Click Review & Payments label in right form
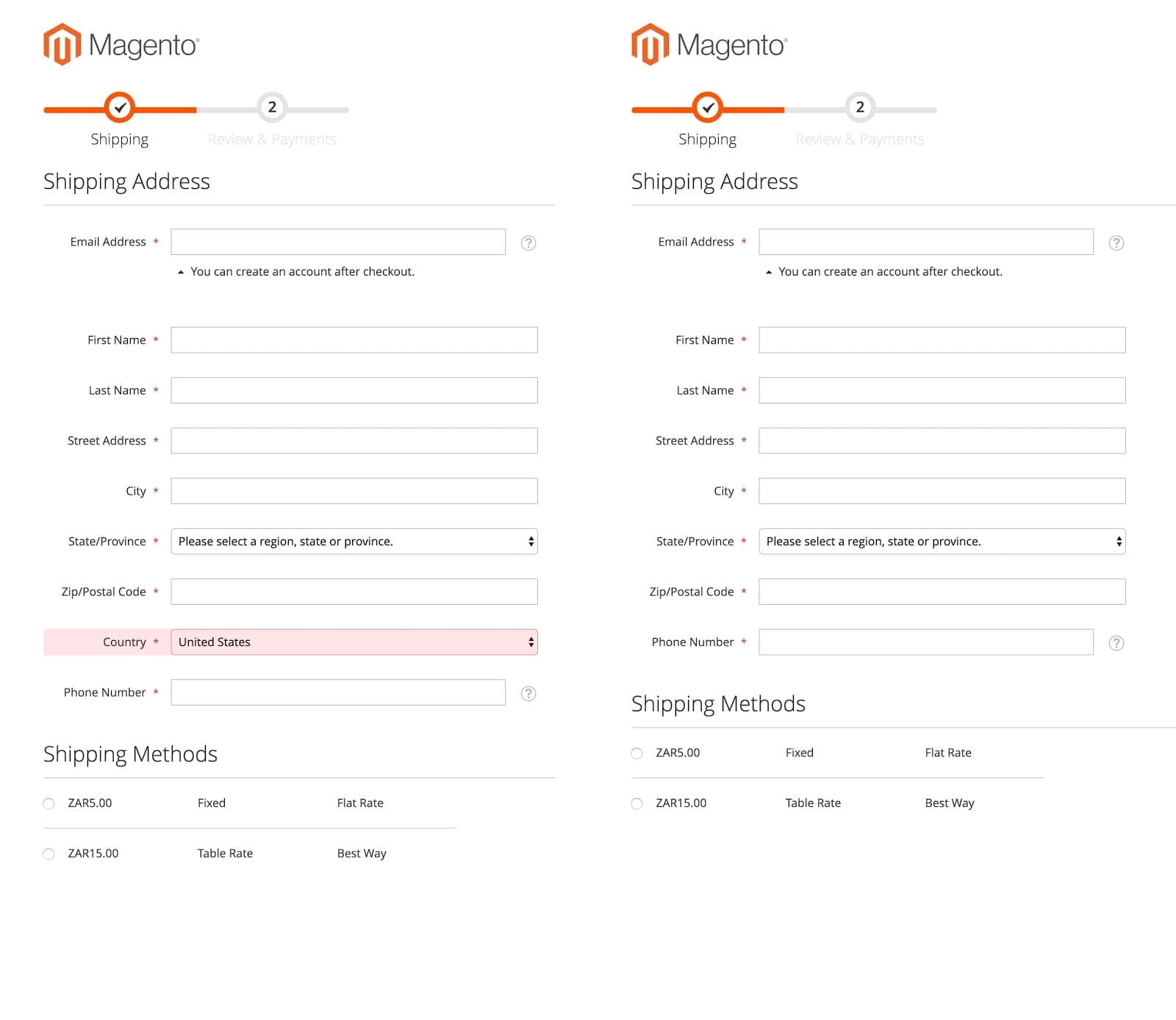Screen dimensions: 1176x1020 pos(860,140)
